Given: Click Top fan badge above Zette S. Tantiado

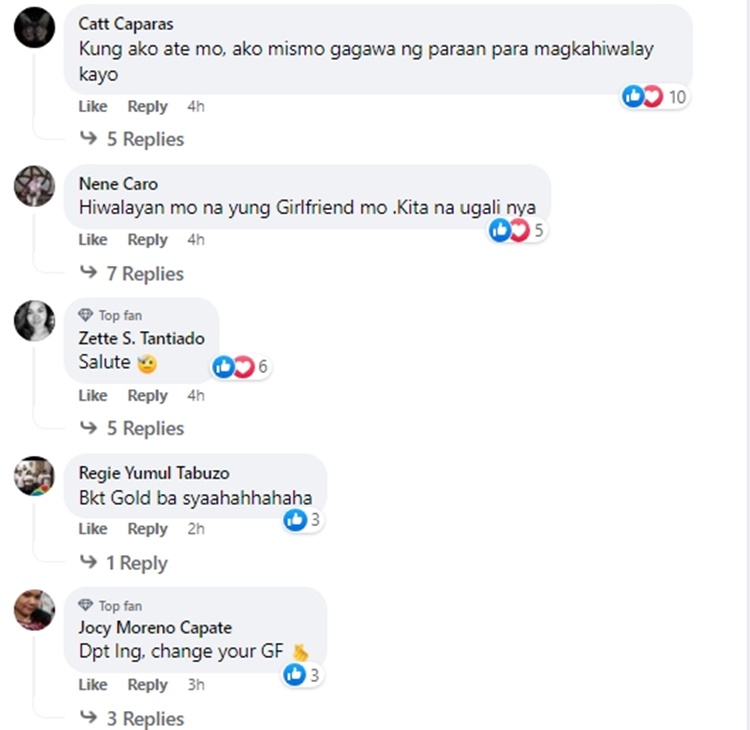Looking at the screenshot, I should [x=110, y=315].
